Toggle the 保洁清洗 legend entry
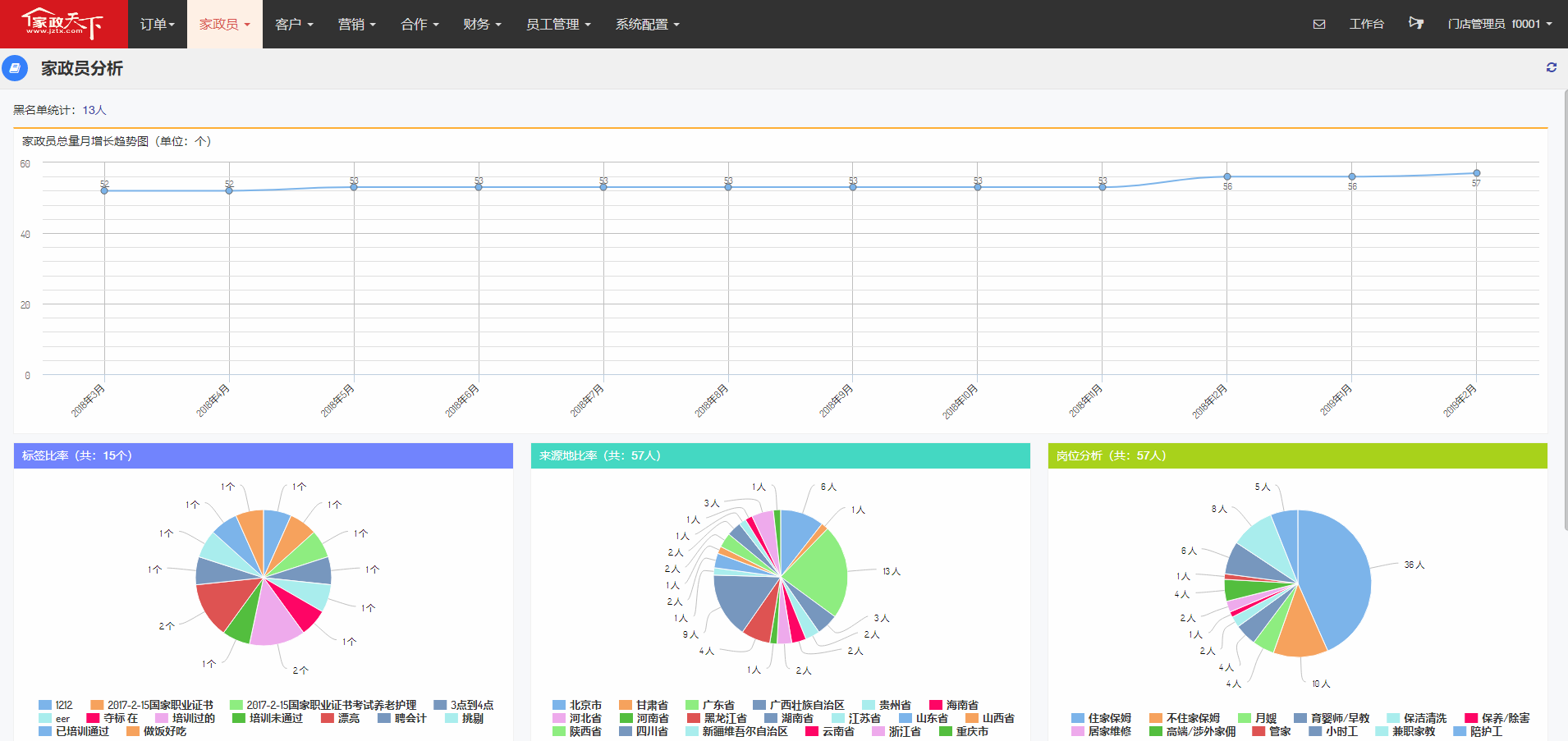This screenshot has height=741, width=1568. click(x=1417, y=718)
